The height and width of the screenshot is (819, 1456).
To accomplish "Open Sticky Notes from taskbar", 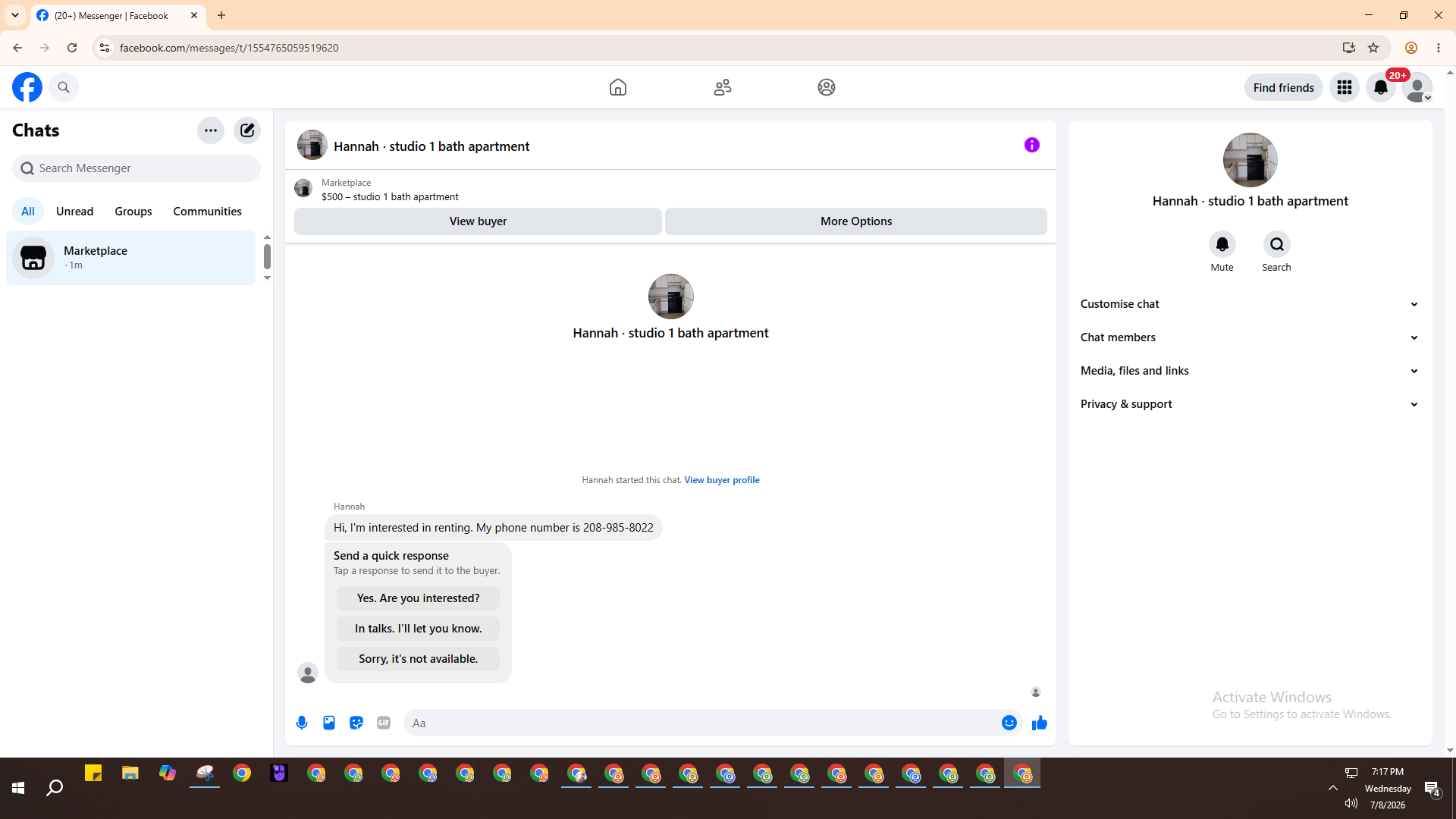I will (x=93, y=773).
